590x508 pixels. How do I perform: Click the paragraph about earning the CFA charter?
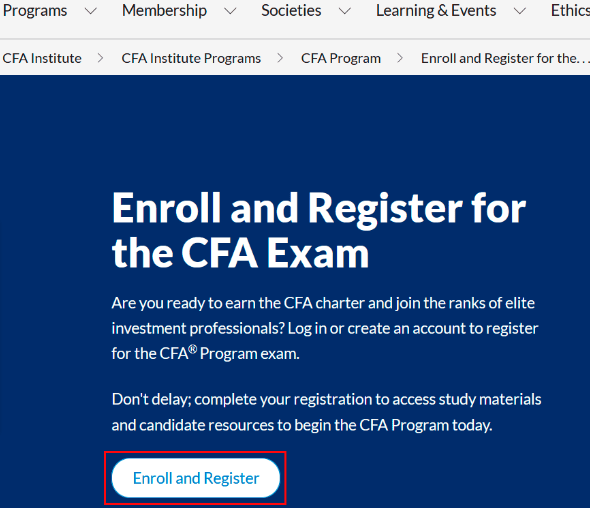[x=325, y=328]
